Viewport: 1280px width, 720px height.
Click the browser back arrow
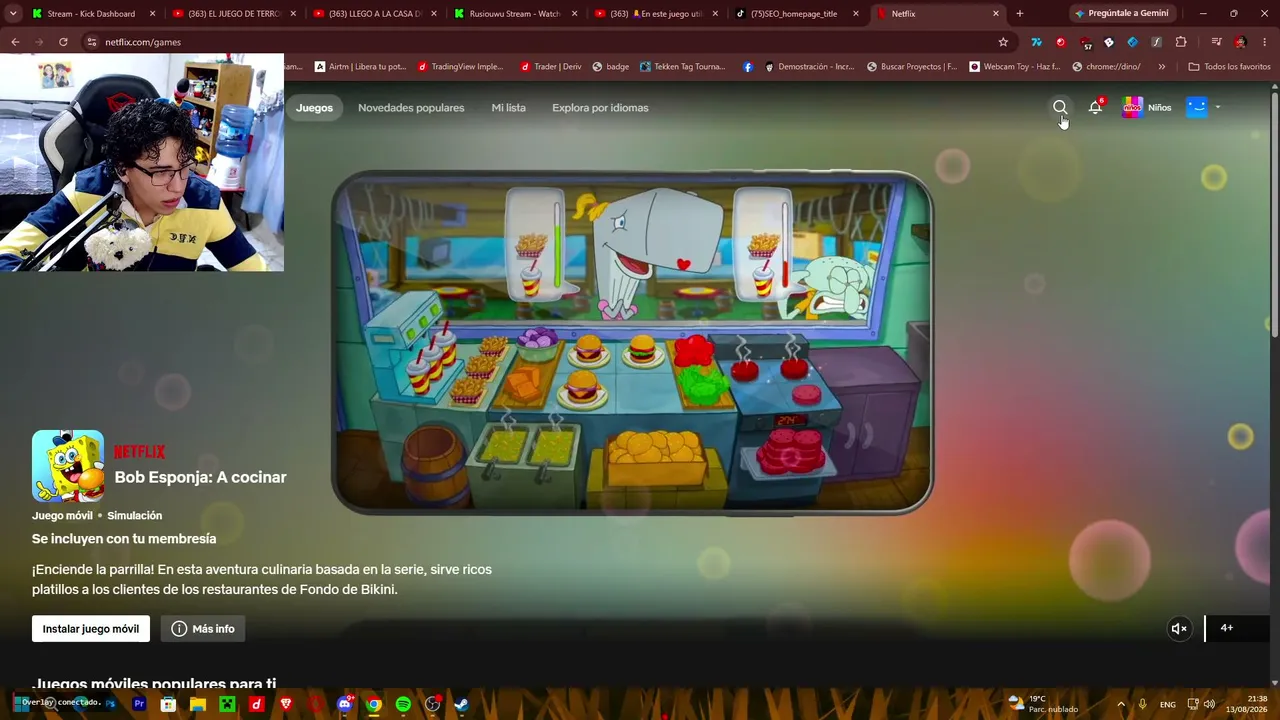click(x=15, y=42)
